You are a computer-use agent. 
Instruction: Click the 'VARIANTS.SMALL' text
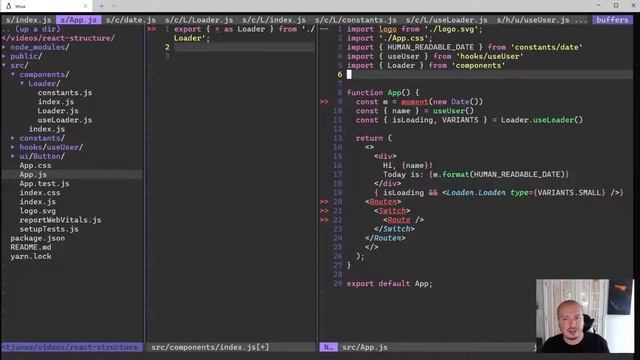[569, 193]
